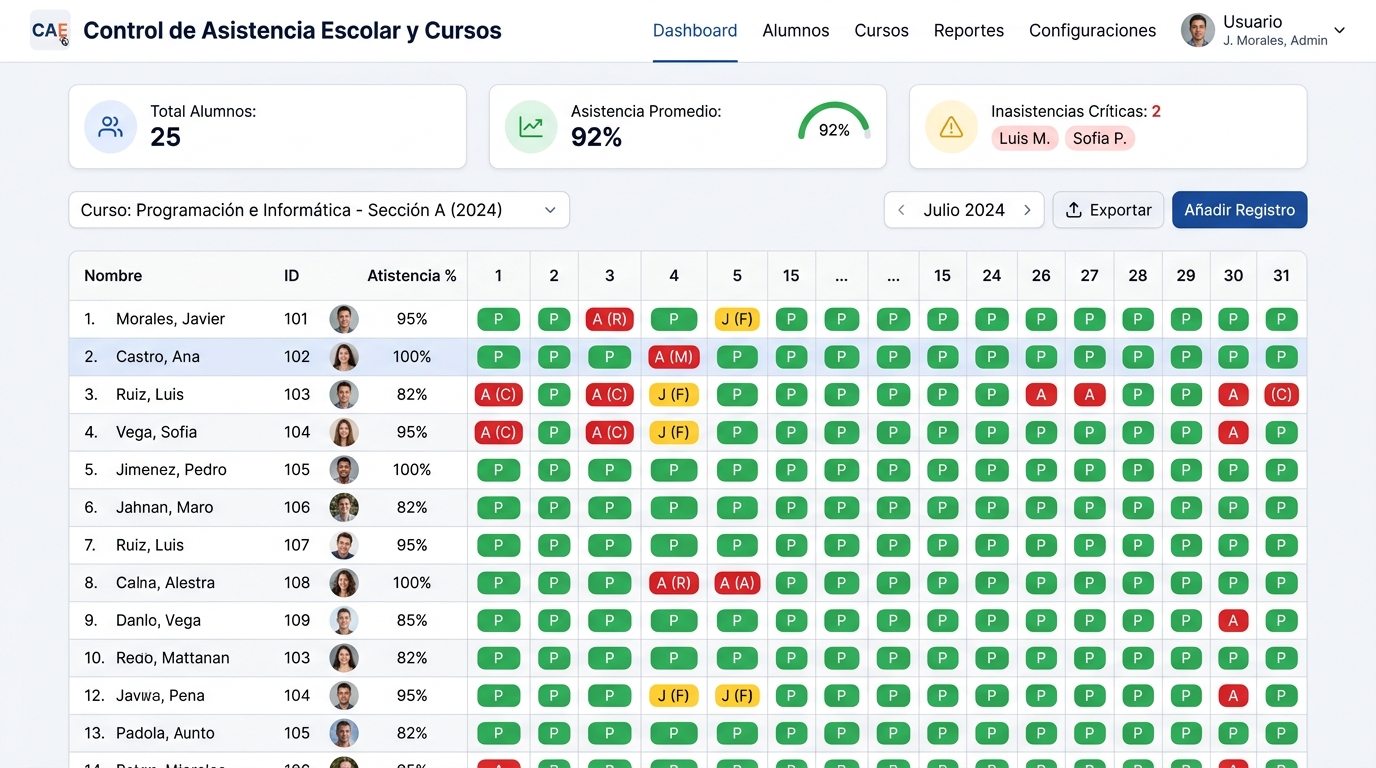Click the Inasistencias Críticas warning icon
Screen dimensions: 1376x768
tap(951, 127)
